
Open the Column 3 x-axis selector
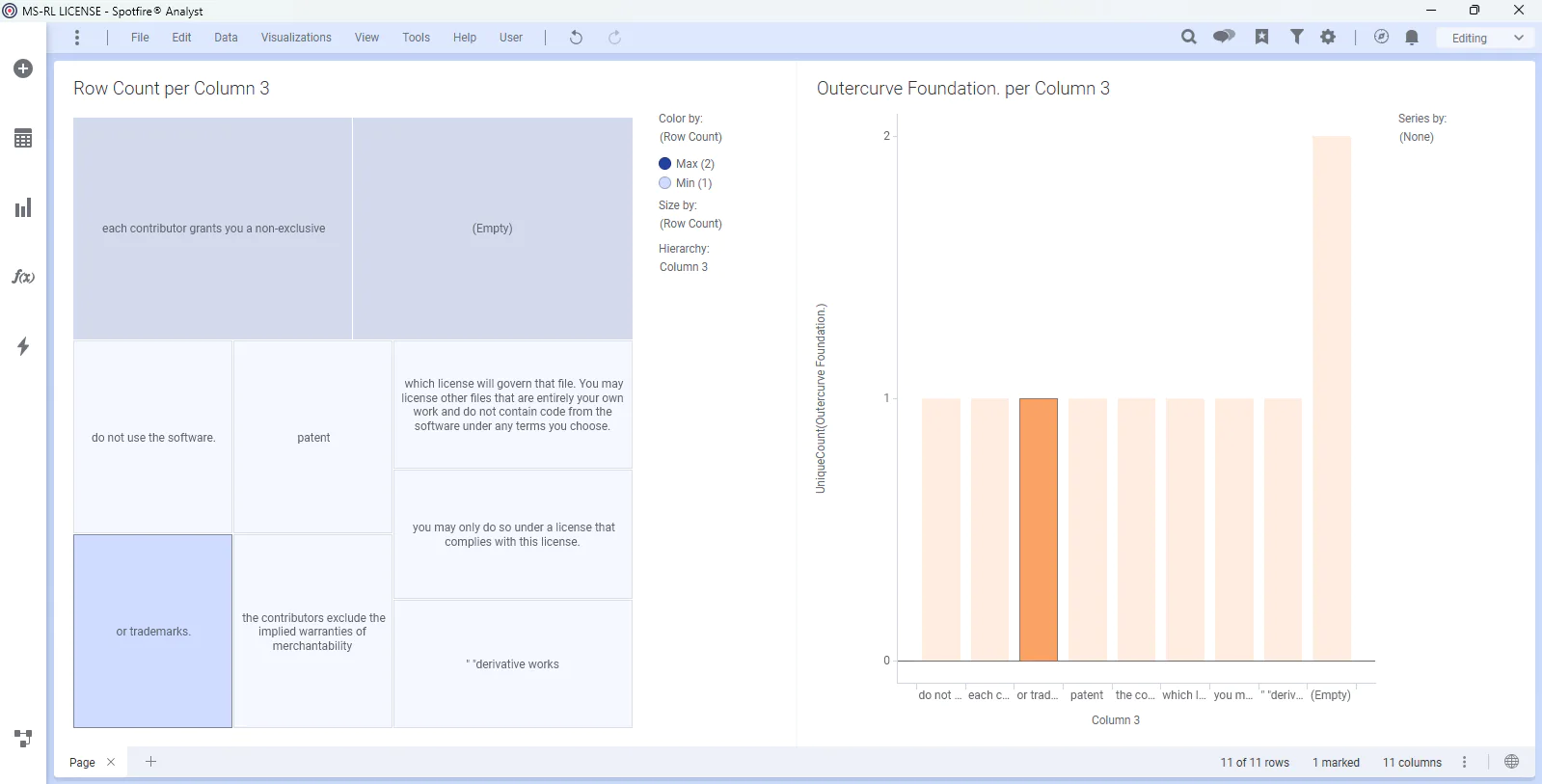[1116, 720]
